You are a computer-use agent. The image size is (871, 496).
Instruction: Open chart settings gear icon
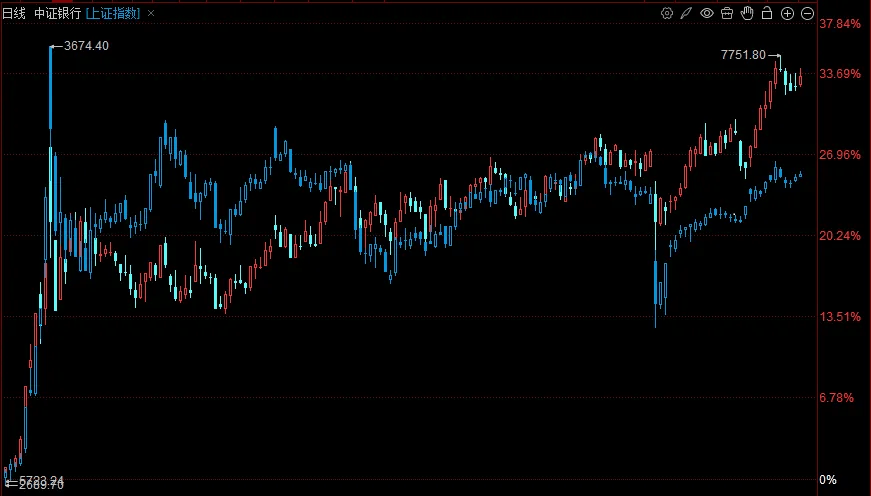pyautogui.click(x=667, y=13)
